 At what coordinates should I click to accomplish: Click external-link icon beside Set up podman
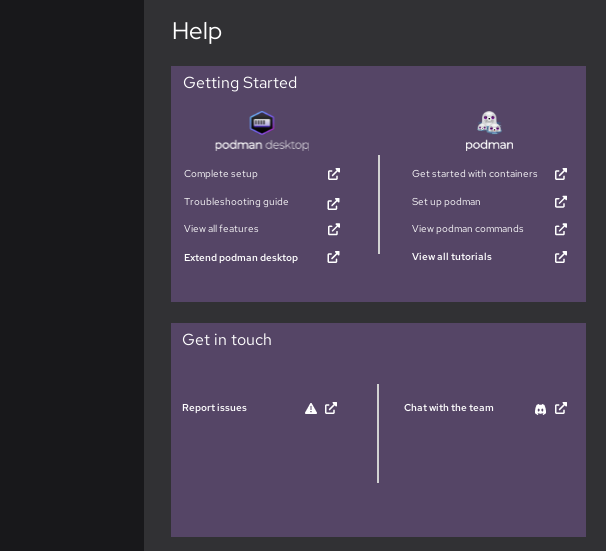pyautogui.click(x=561, y=202)
